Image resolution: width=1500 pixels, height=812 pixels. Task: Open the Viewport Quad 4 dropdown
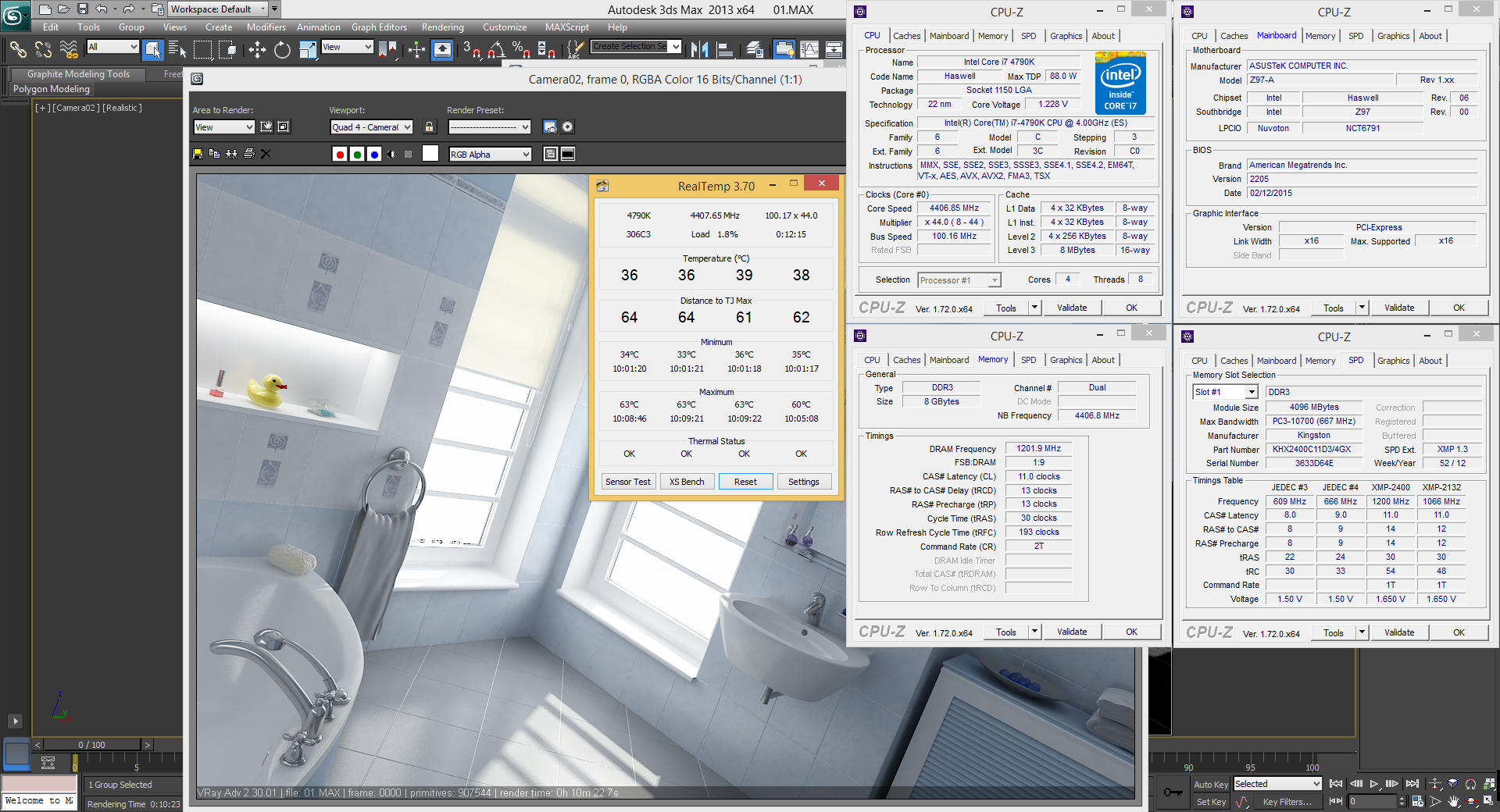371,127
